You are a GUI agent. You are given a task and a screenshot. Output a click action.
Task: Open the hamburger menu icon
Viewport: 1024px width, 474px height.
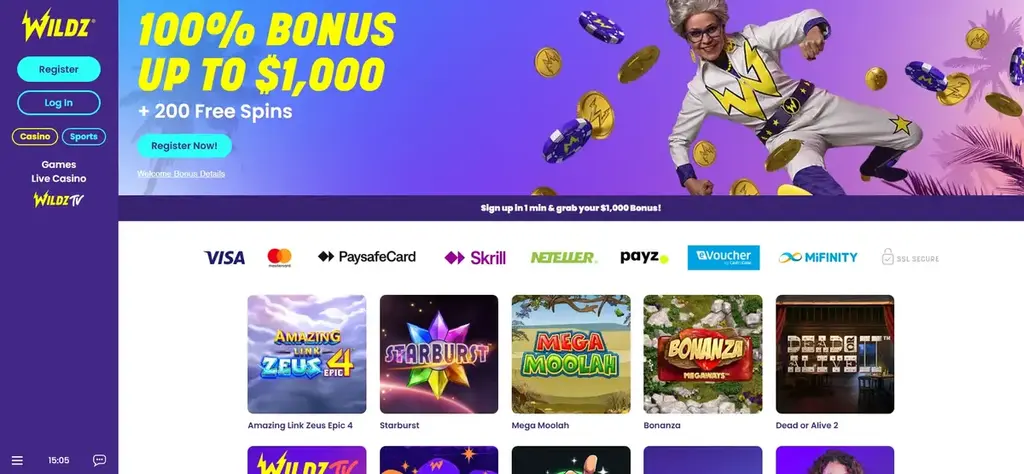[17, 460]
